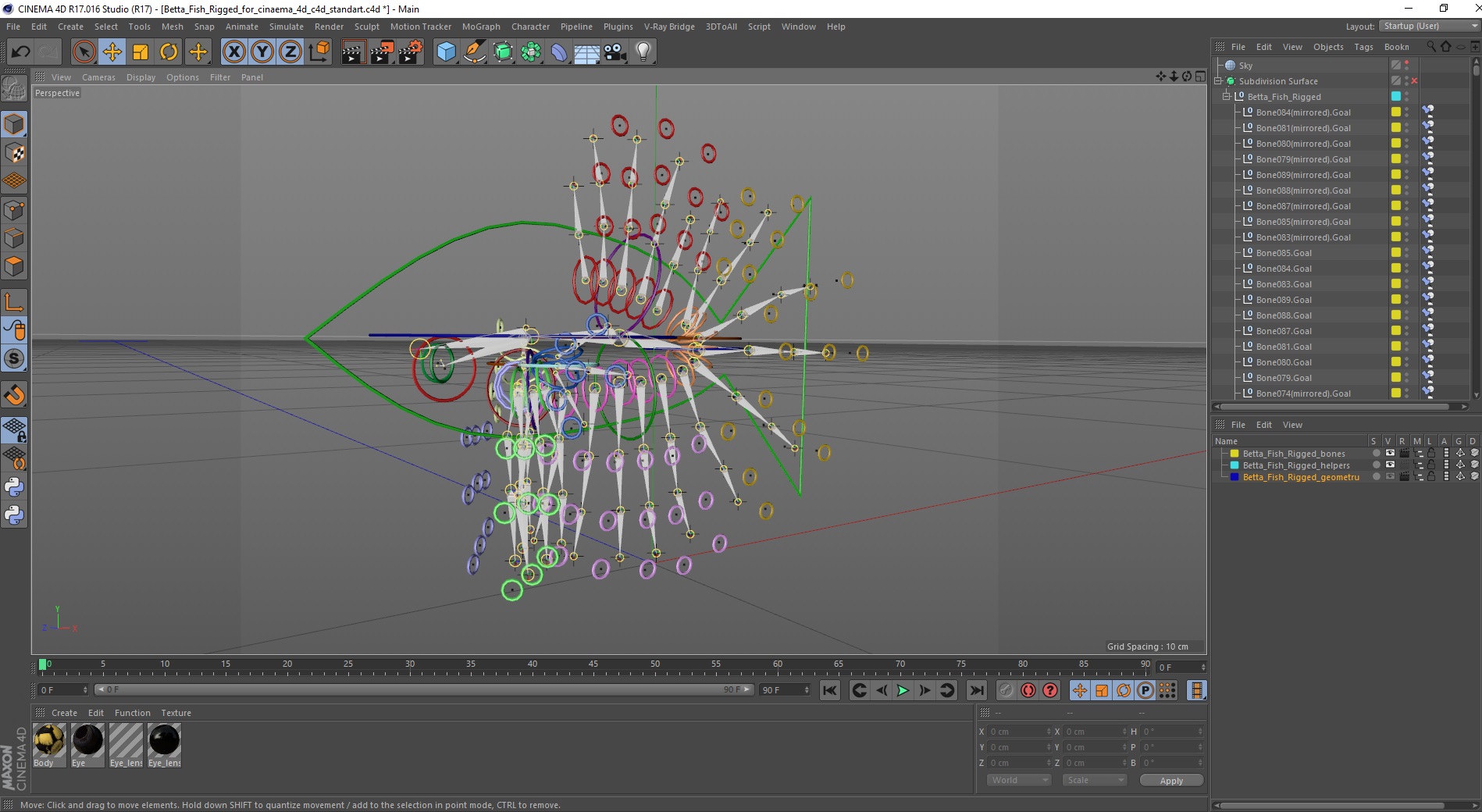This screenshot has width=1482, height=812.
Task: Open viewport Filter menu
Action: coord(220,77)
